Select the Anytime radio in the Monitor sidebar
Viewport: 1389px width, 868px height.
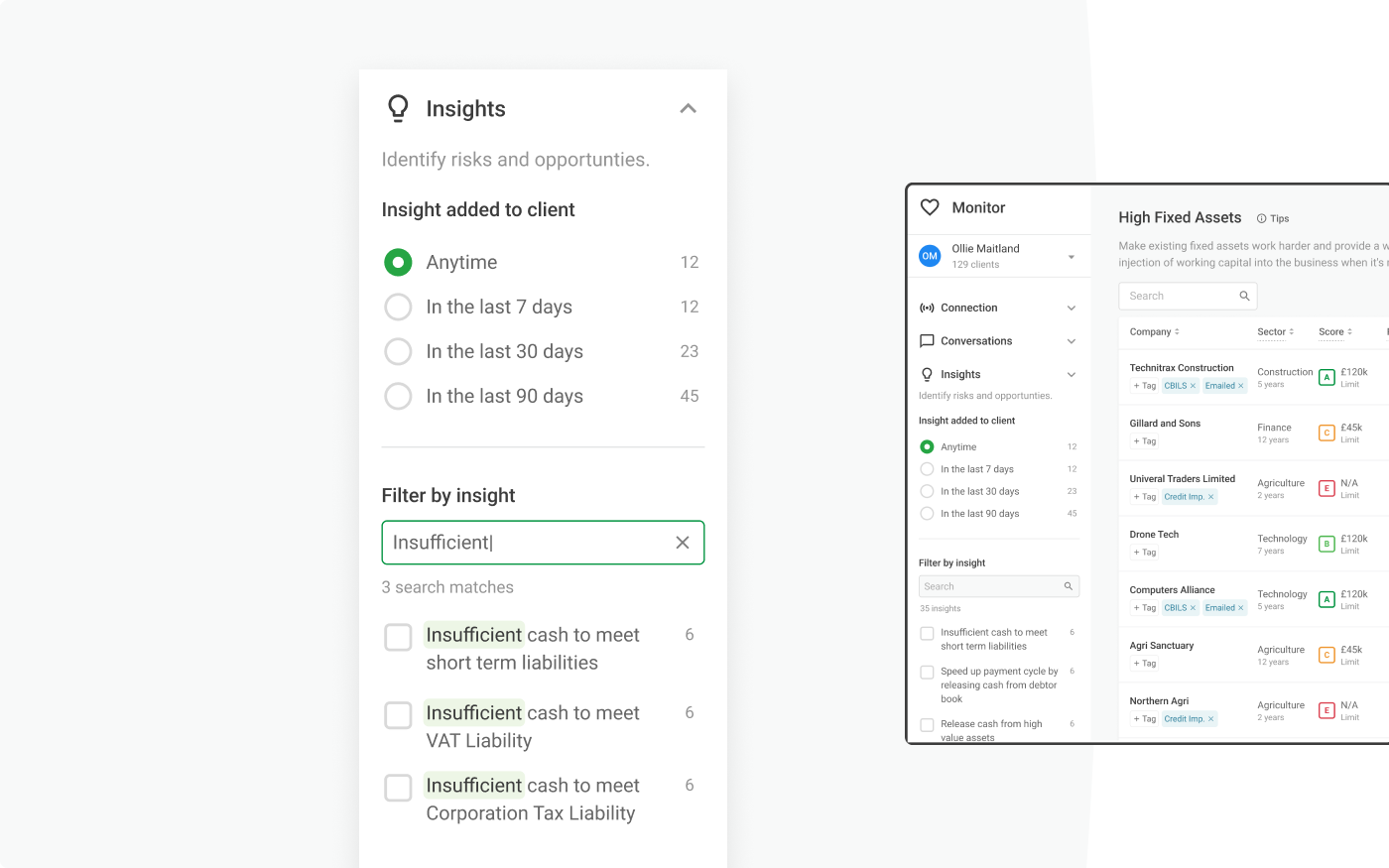click(927, 447)
